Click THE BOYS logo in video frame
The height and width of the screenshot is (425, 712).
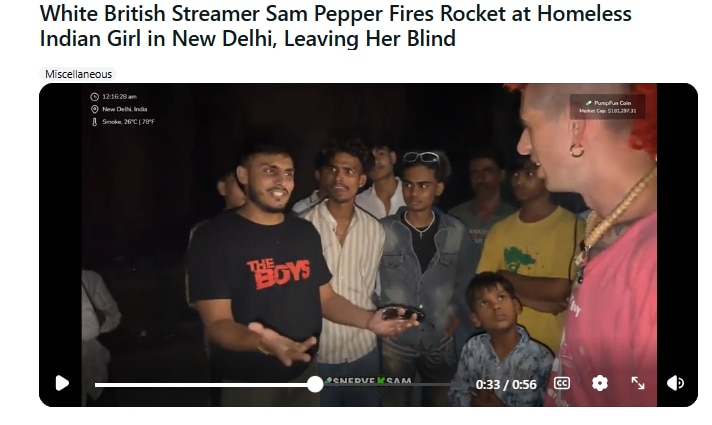click(279, 273)
